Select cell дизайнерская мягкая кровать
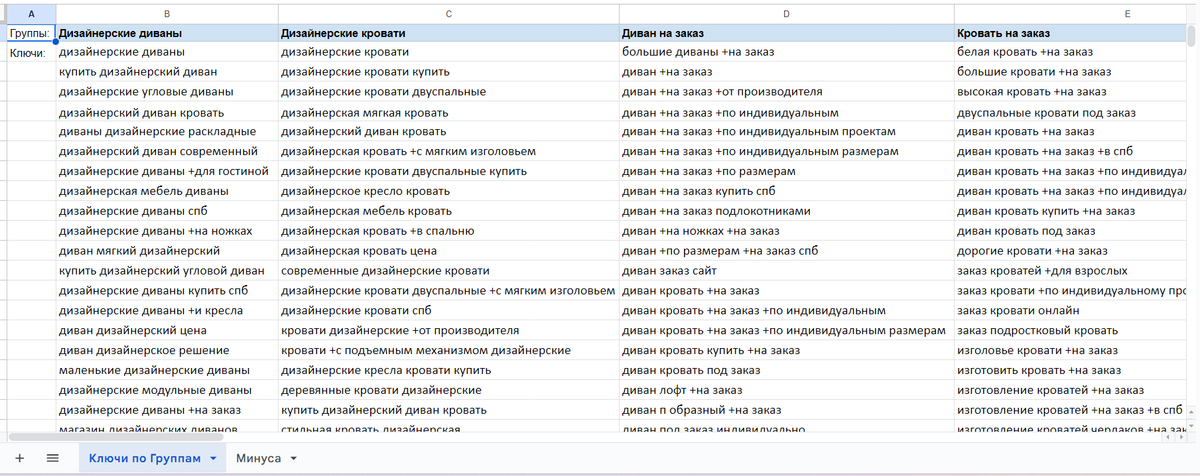The image size is (1200, 476). pos(449,112)
